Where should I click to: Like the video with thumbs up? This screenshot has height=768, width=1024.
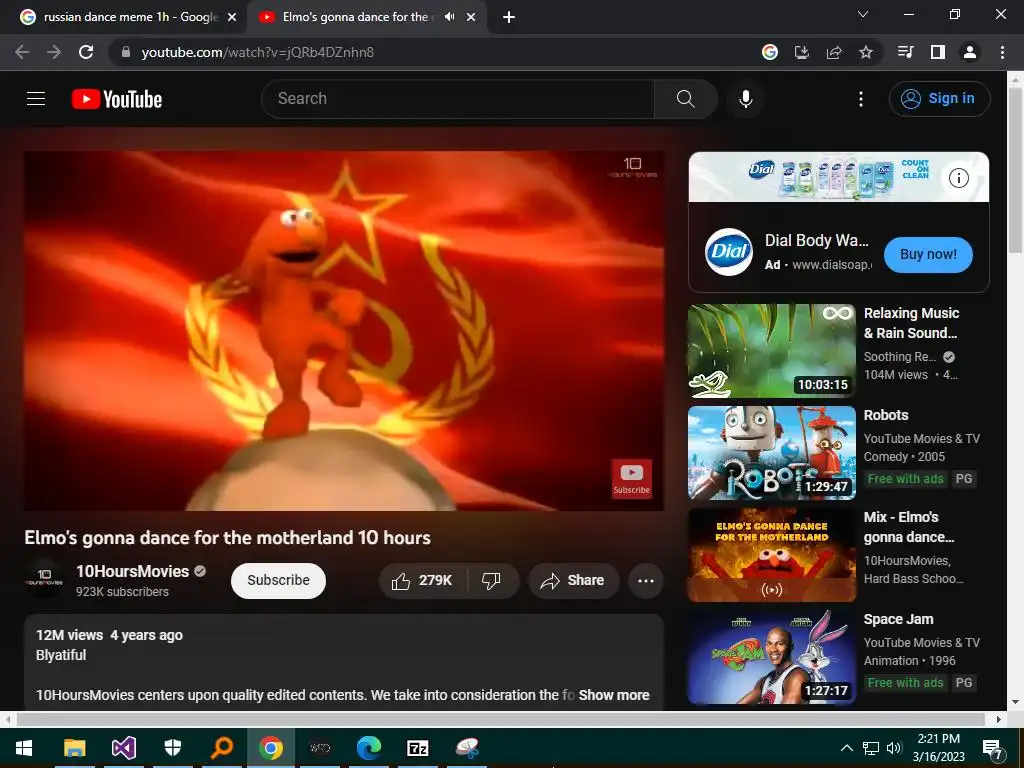tap(422, 581)
